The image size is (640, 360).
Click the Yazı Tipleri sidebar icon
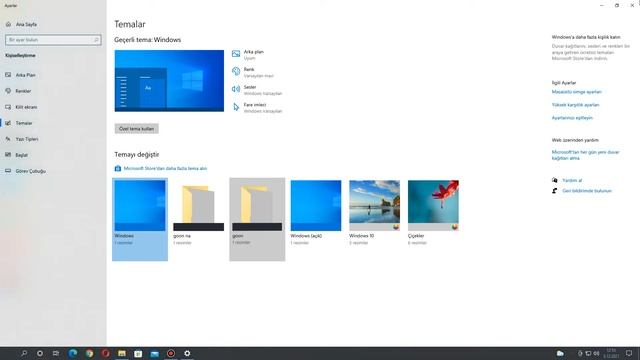tap(8, 139)
